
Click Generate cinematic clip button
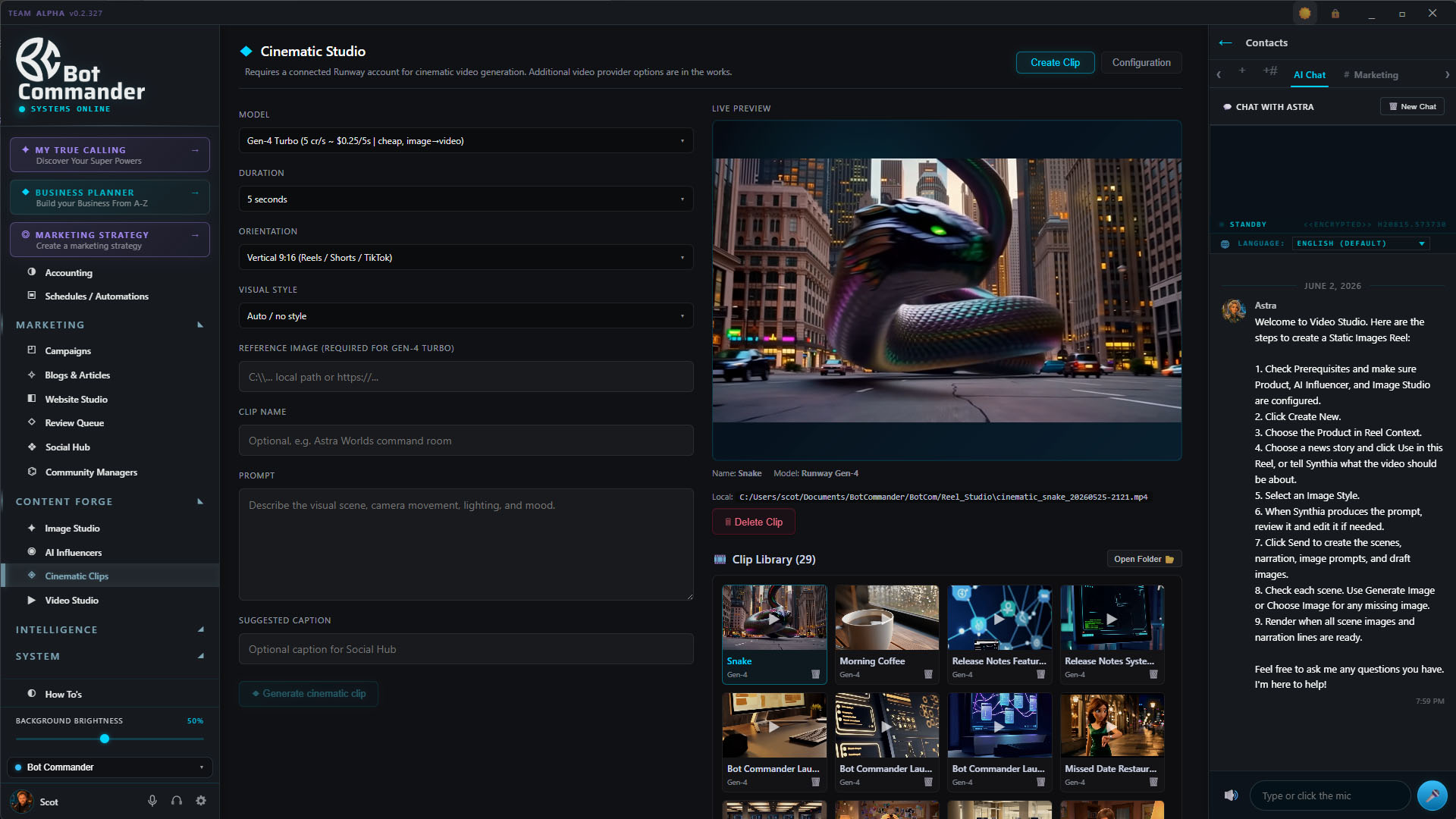(309, 693)
